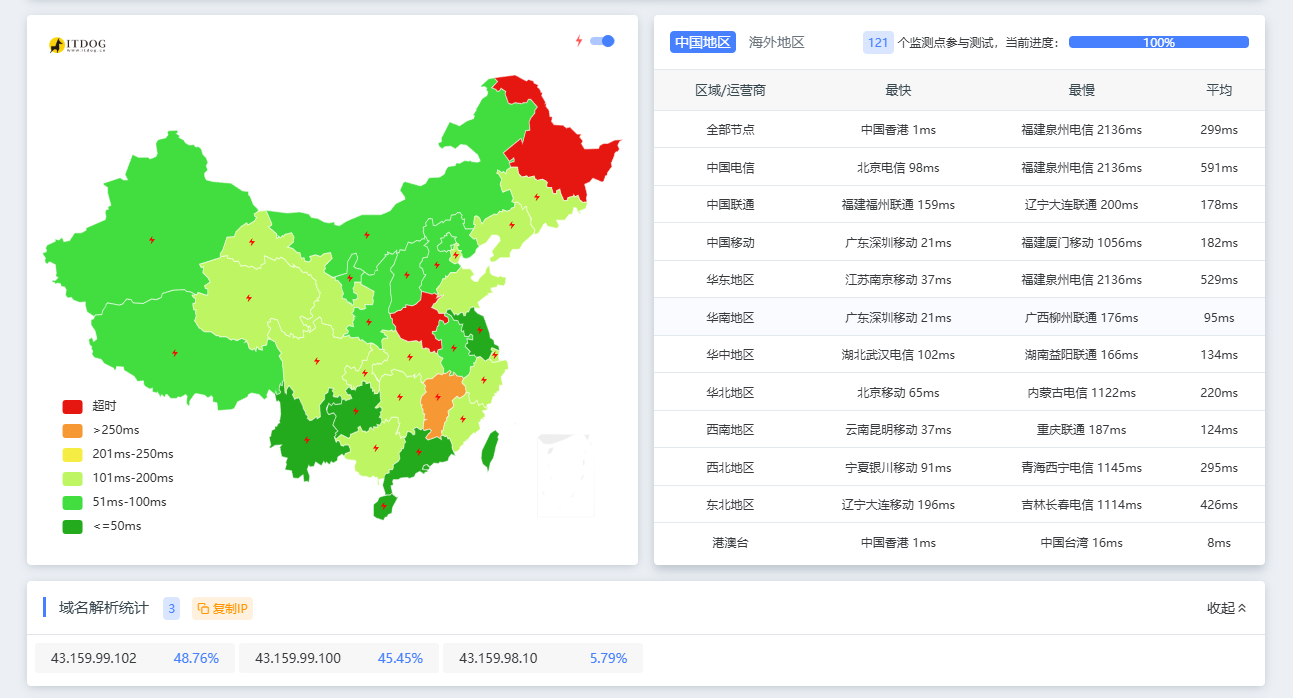
Task: Click the 复制IP button
Action: 223,608
